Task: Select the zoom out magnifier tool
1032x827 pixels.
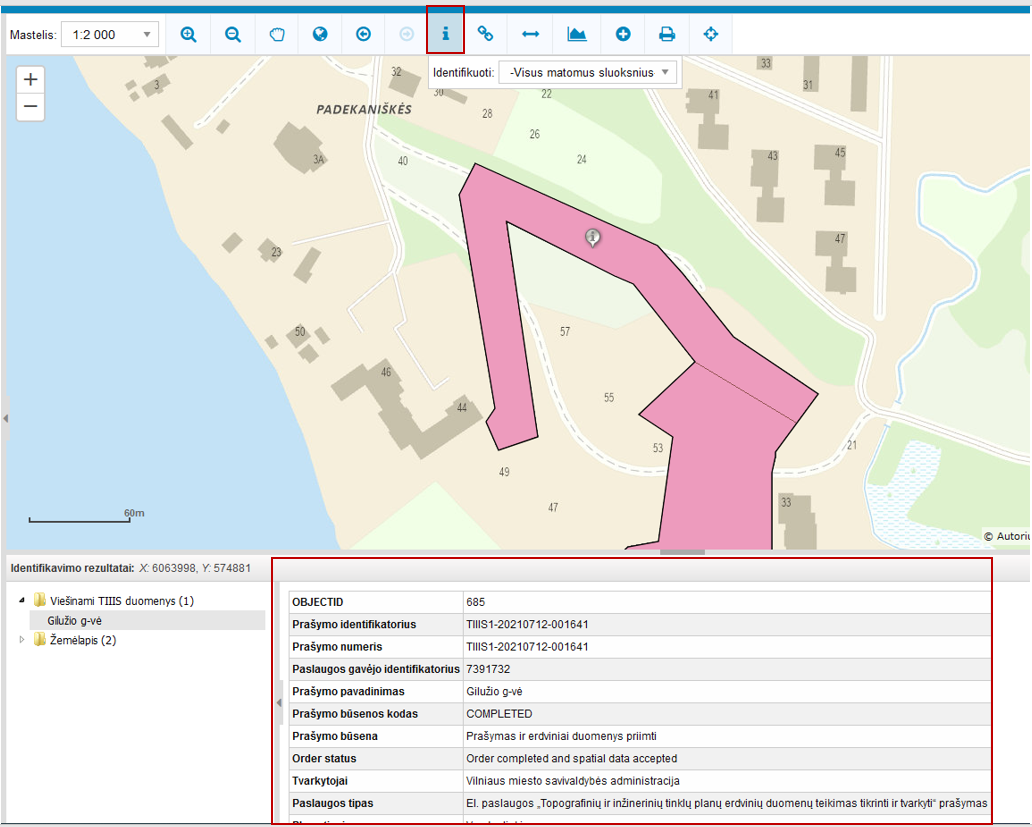Action: click(x=233, y=34)
